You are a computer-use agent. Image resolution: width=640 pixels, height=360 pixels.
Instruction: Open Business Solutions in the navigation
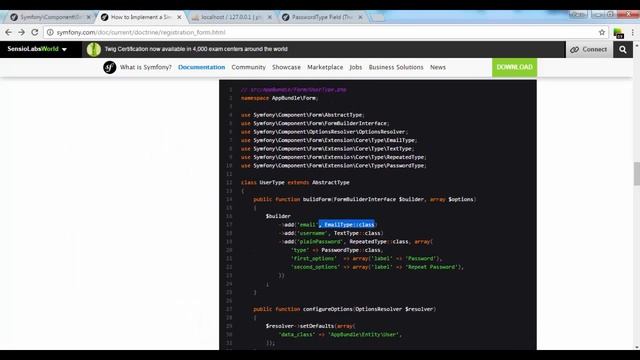pos(396,67)
